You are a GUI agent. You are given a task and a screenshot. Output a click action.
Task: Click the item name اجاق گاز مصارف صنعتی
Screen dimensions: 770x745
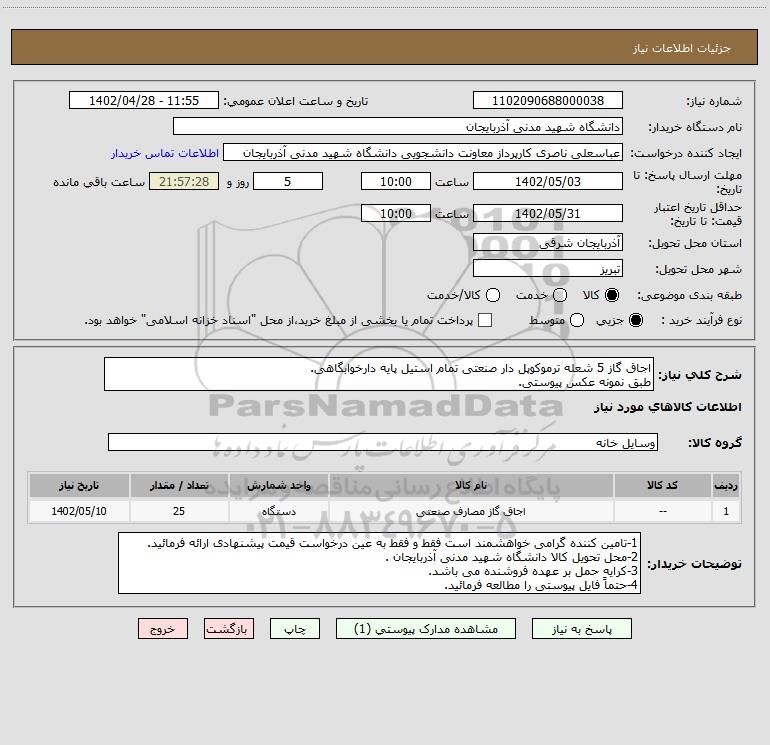pos(470,511)
